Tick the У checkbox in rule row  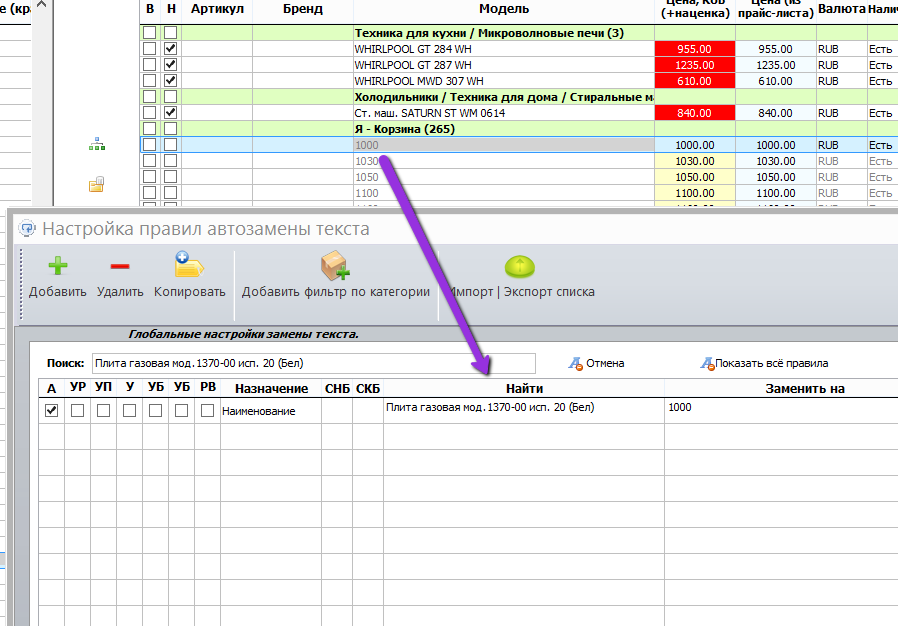click(x=129, y=411)
